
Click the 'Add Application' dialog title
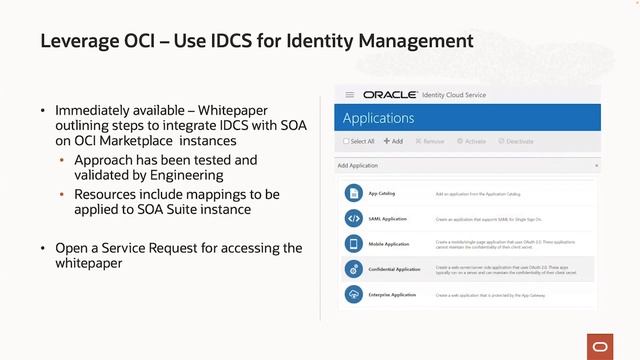[x=358, y=166]
